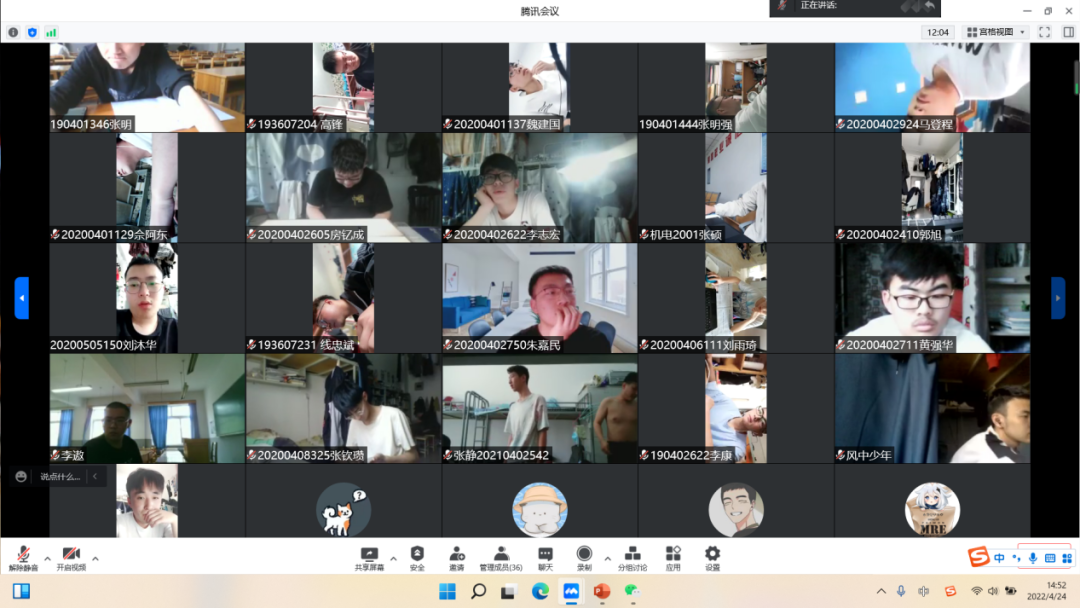Toggle full screen mode icon
The image size is (1080, 608).
tap(1044, 32)
